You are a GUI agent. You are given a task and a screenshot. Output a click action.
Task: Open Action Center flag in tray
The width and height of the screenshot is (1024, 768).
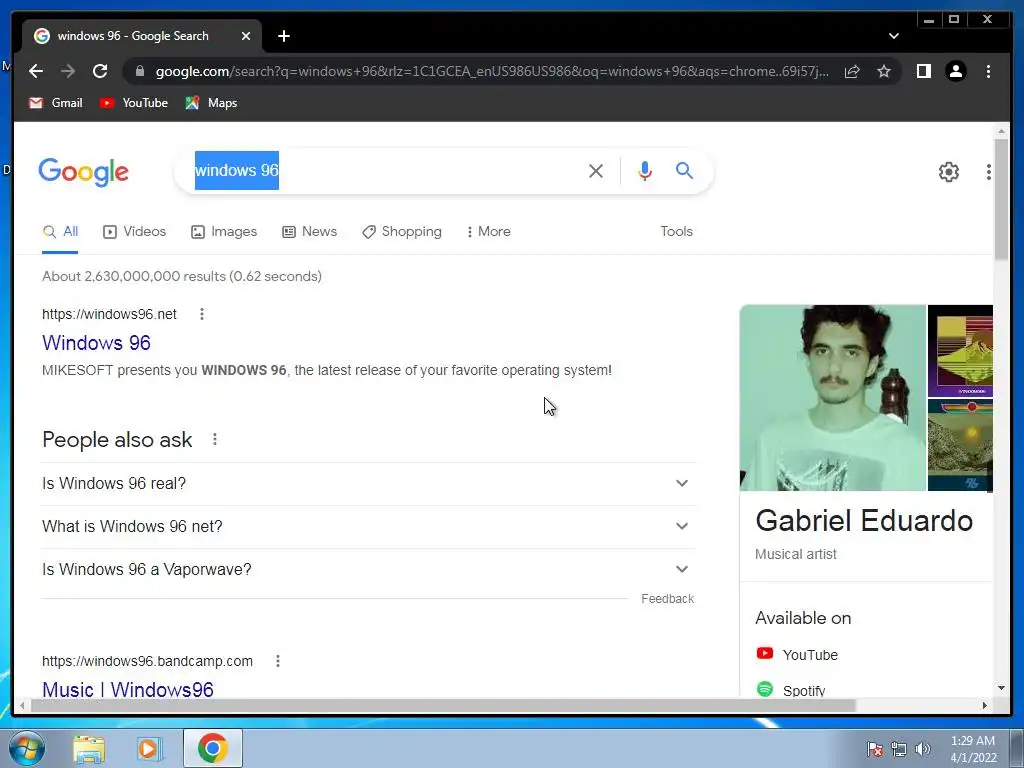[874, 748]
